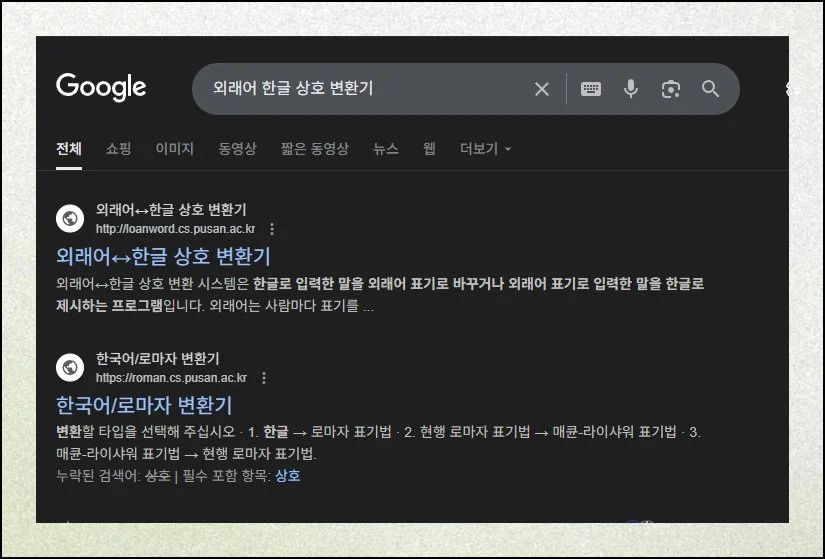Click the globe favicon of the roman.cs.pusan.ac.kr result
Image resolution: width=825 pixels, height=559 pixels.
pyautogui.click(x=70, y=367)
